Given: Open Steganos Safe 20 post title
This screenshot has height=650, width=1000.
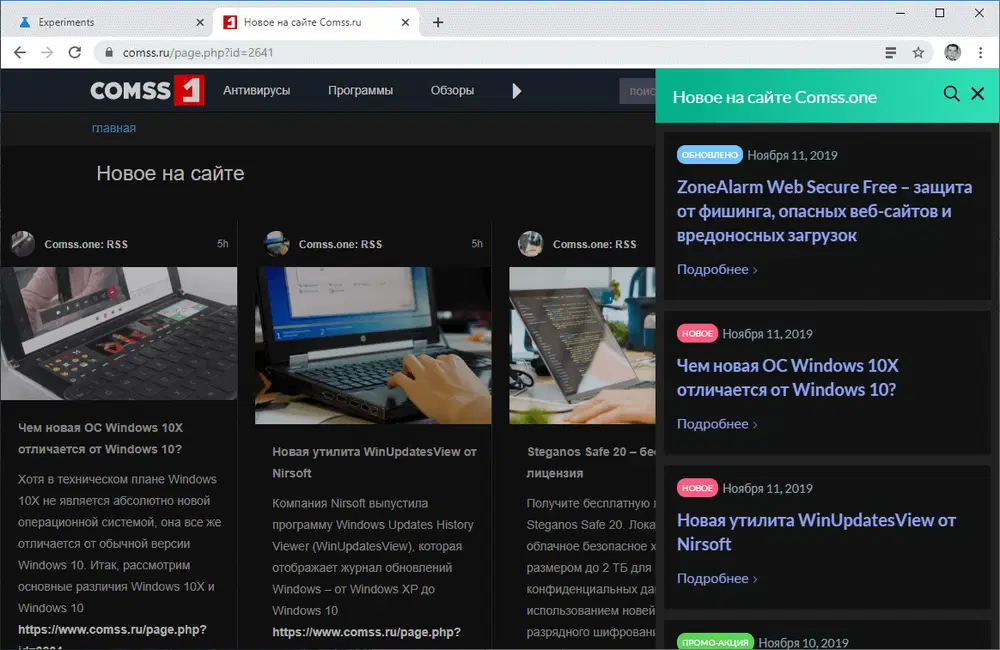Looking at the screenshot, I should pos(591,462).
